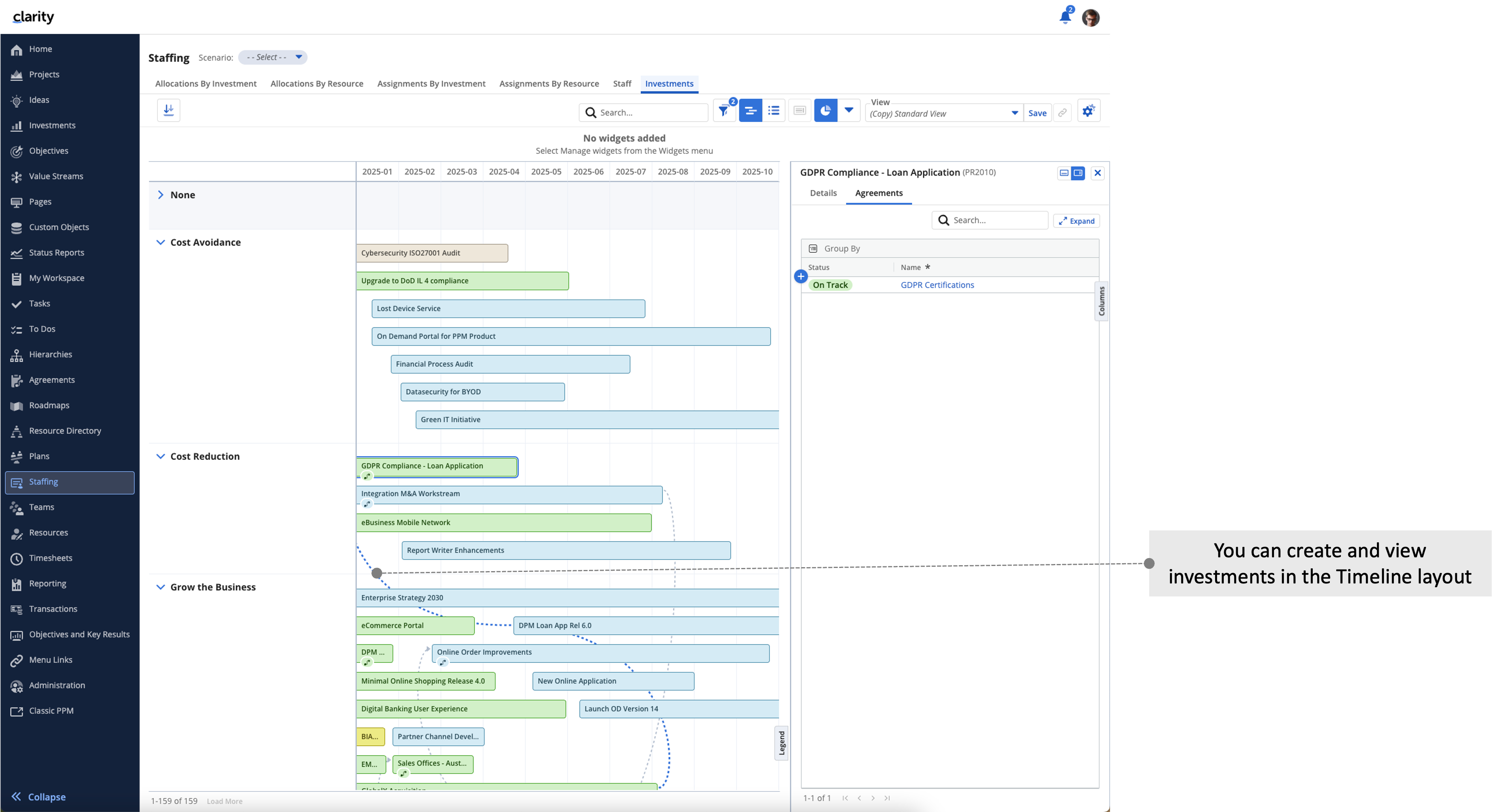This screenshot has height=812, width=1492.
Task: Open the (Copy) Standard View dropdown
Action: (x=944, y=114)
